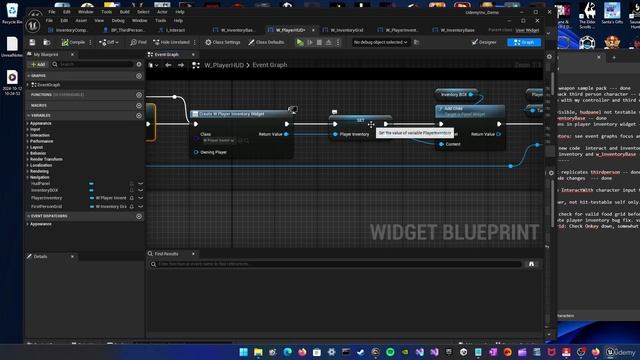
Task: Add a new macro via Macros plus
Action: point(139,105)
